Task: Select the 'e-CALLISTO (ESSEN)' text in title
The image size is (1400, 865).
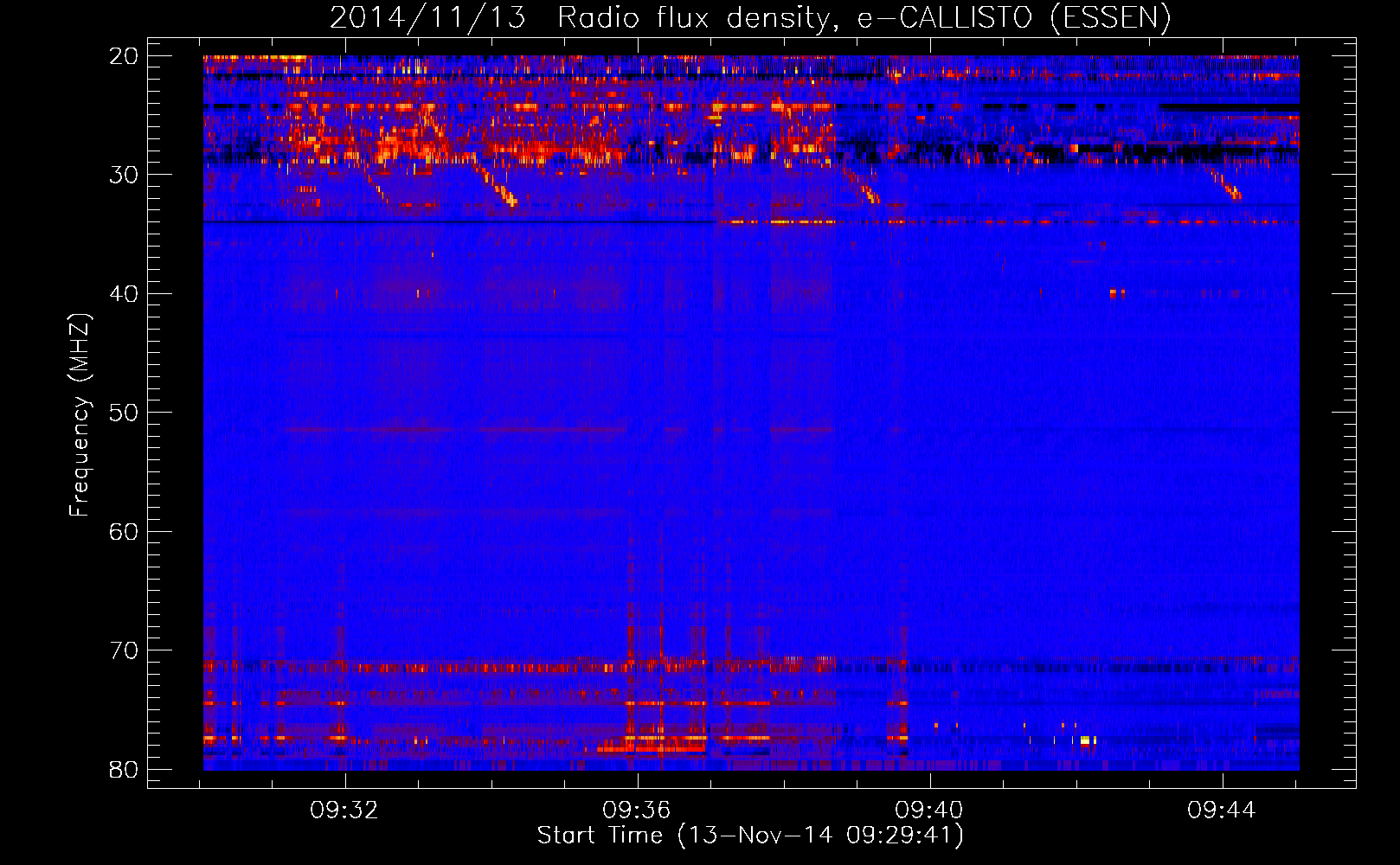Action: pyautogui.click(x=1013, y=18)
